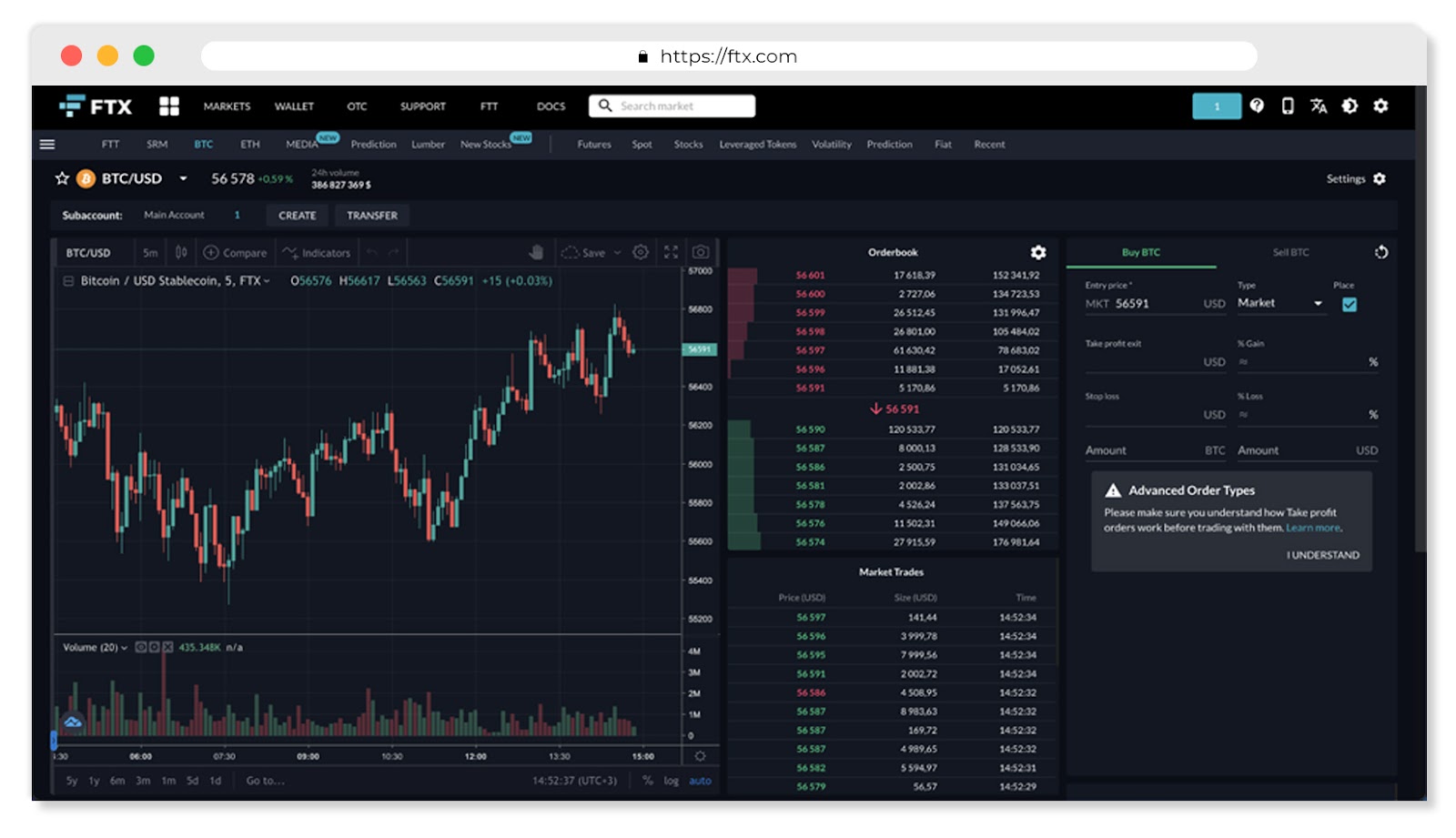
Task: Toggle percent scale on chart
Action: click(x=647, y=781)
